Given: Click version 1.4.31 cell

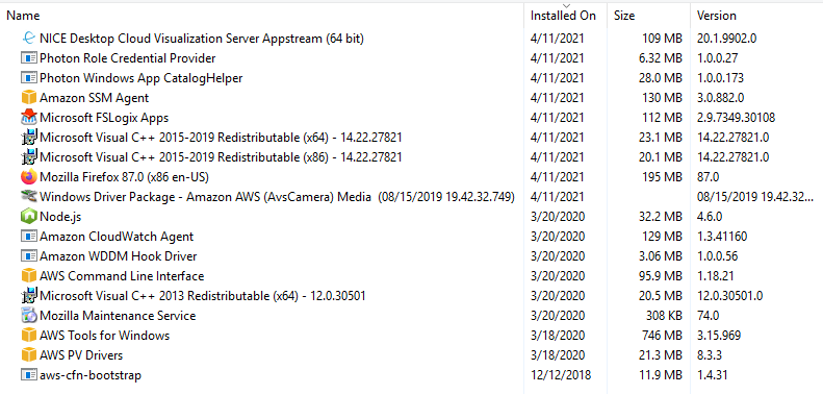Looking at the screenshot, I should 712,375.
